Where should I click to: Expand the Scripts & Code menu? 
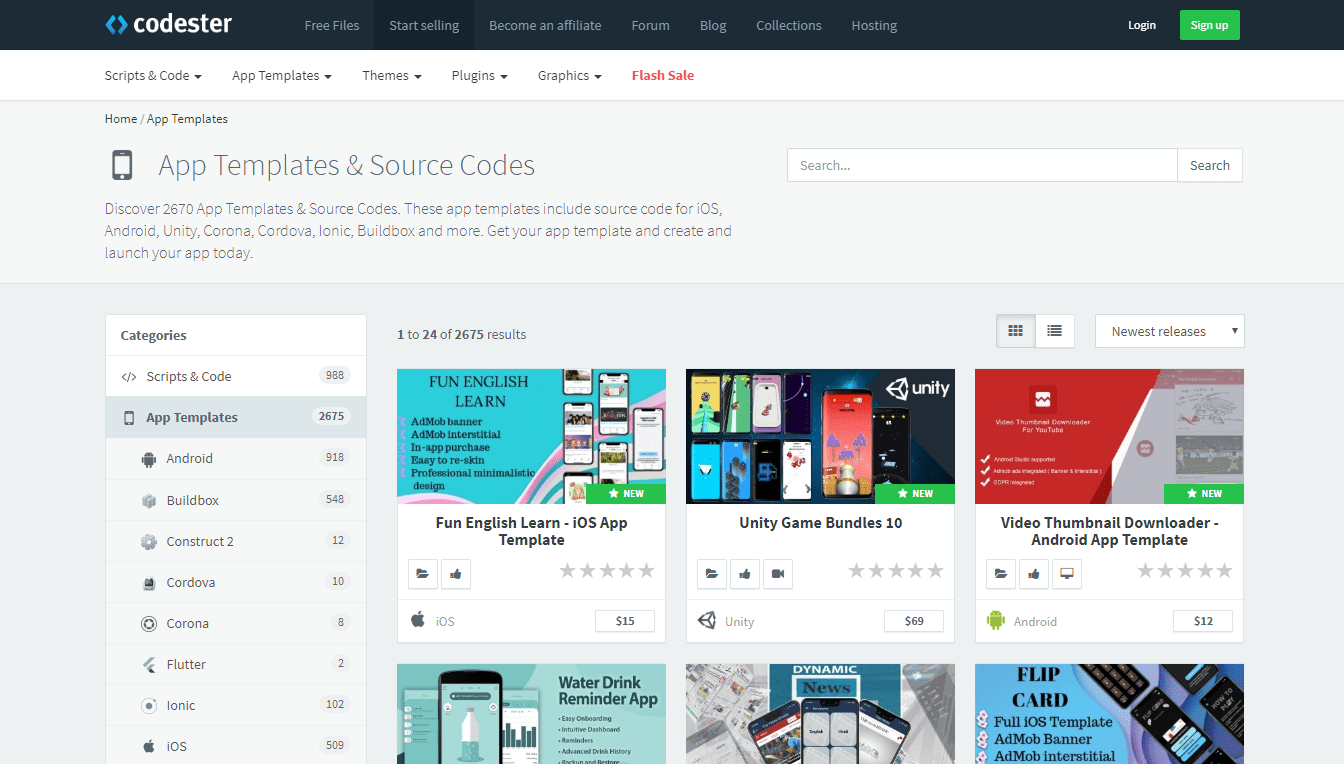click(153, 75)
